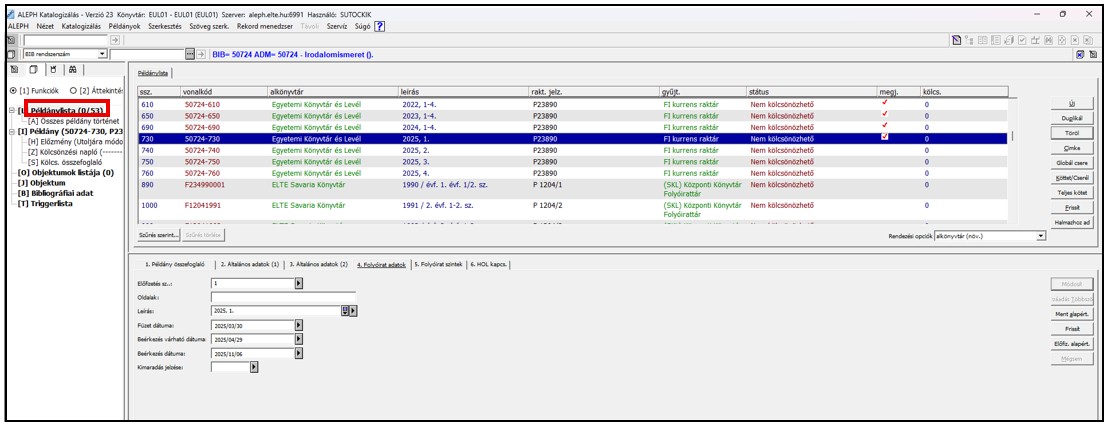This screenshot has width=1107, height=425.
Task: Select [B] Bibliográfiai adat tree item
Action: (55, 193)
